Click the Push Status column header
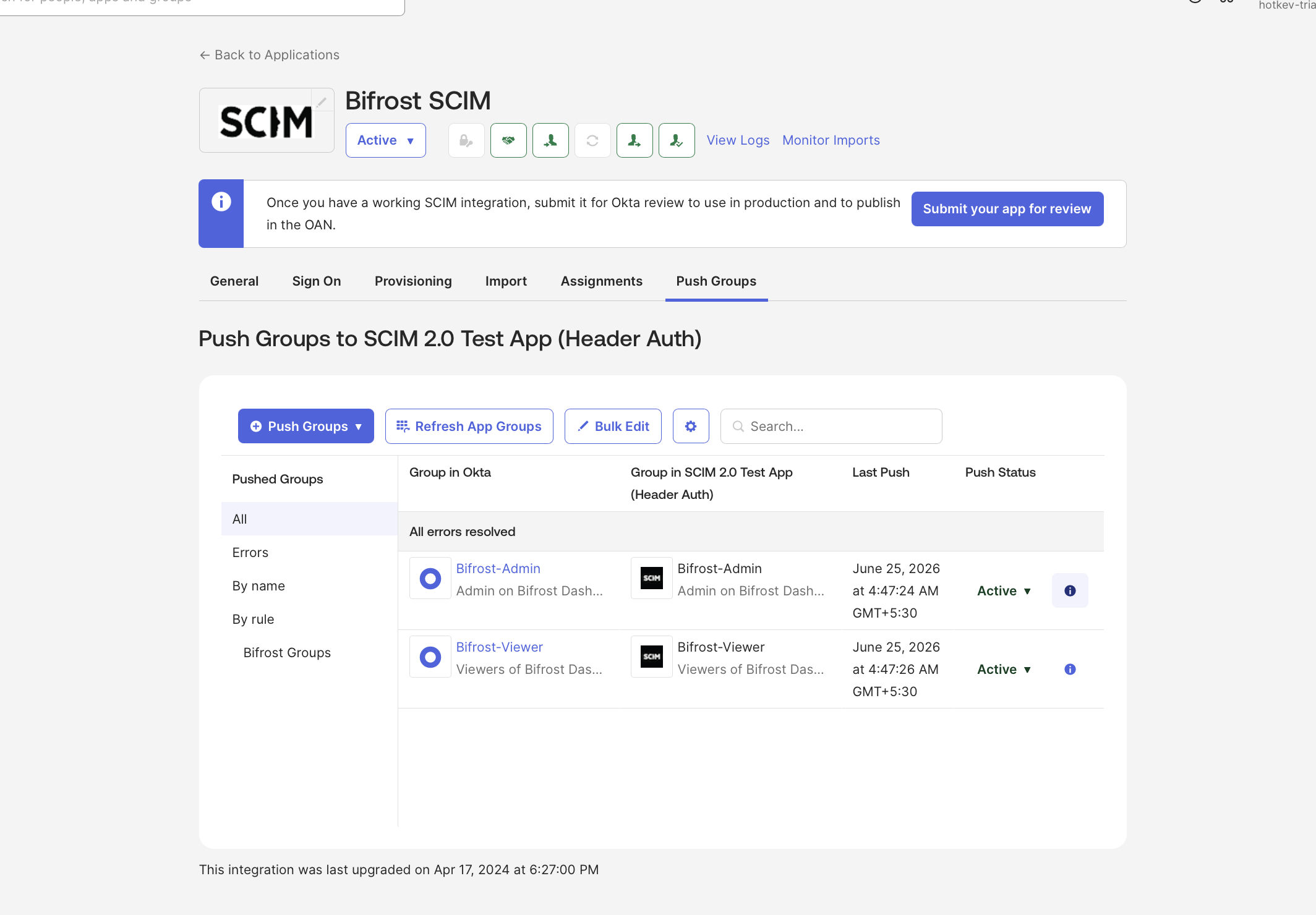The width and height of the screenshot is (1316, 915). point(1000,472)
